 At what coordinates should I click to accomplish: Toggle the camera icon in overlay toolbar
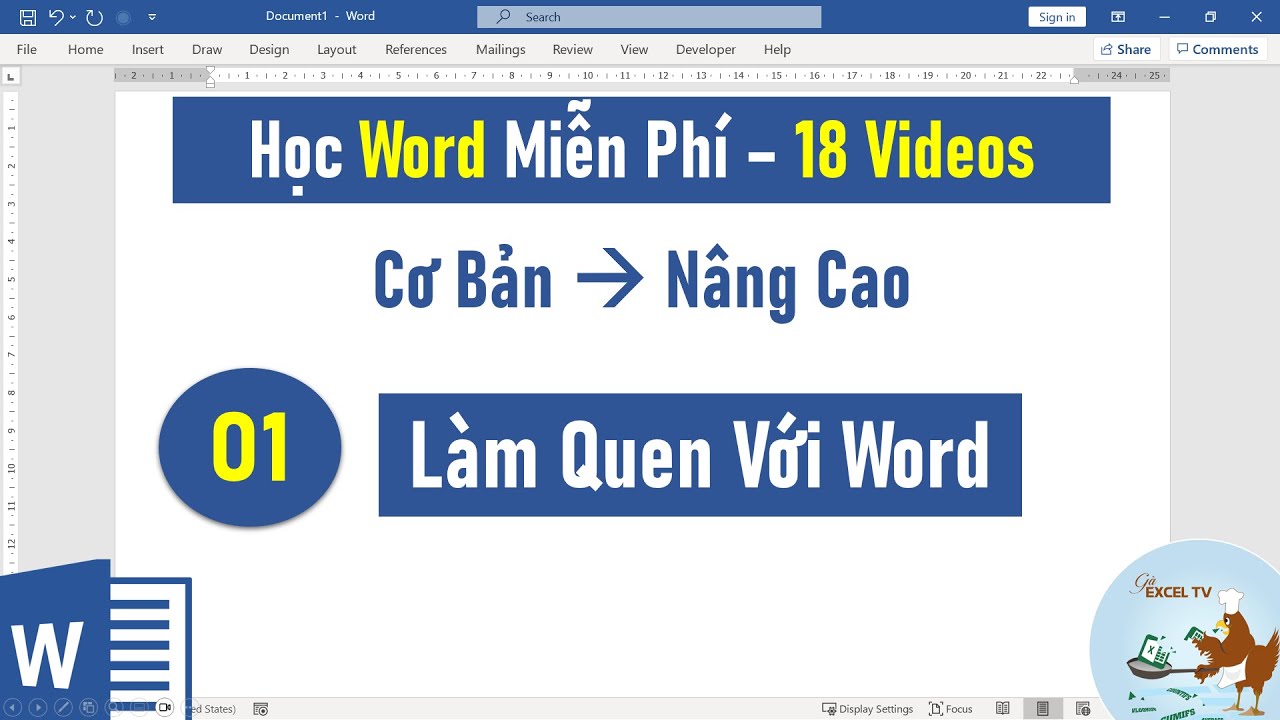[165, 707]
